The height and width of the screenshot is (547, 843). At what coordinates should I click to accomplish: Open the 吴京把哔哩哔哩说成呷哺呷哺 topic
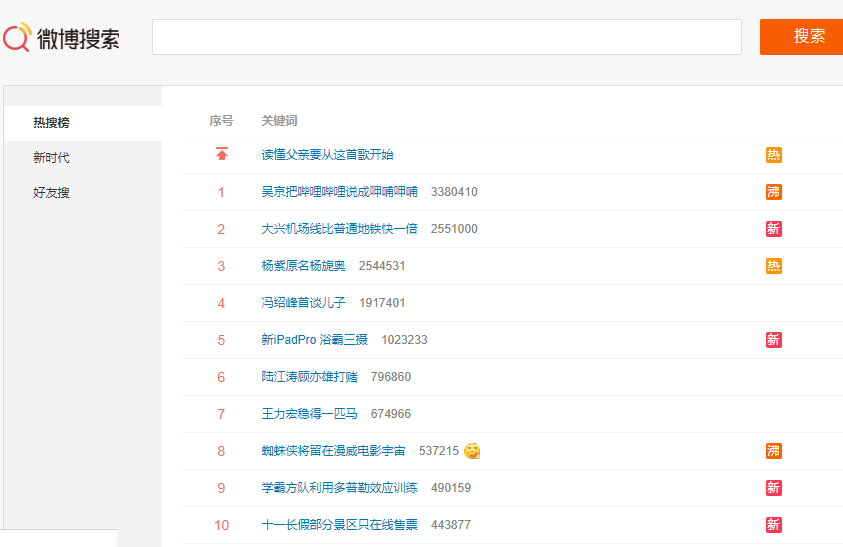point(339,192)
